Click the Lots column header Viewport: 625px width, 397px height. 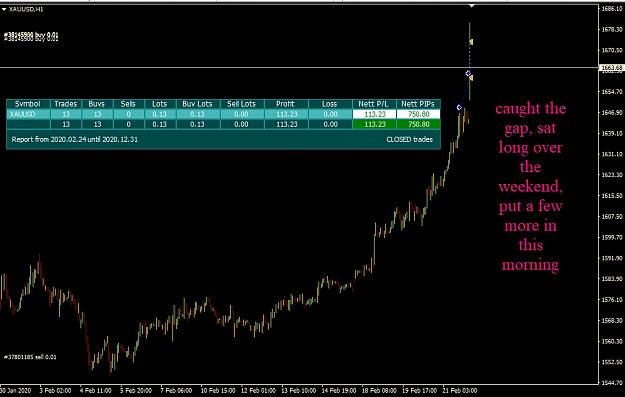click(159, 104)
